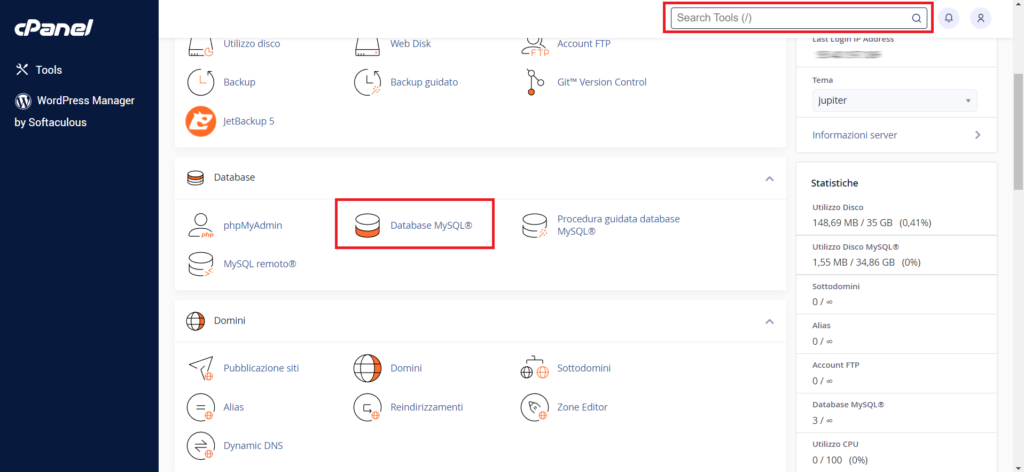The image size is (1024, 472).
Task: Click the cPanel logo
Action: tap(54, 27)
